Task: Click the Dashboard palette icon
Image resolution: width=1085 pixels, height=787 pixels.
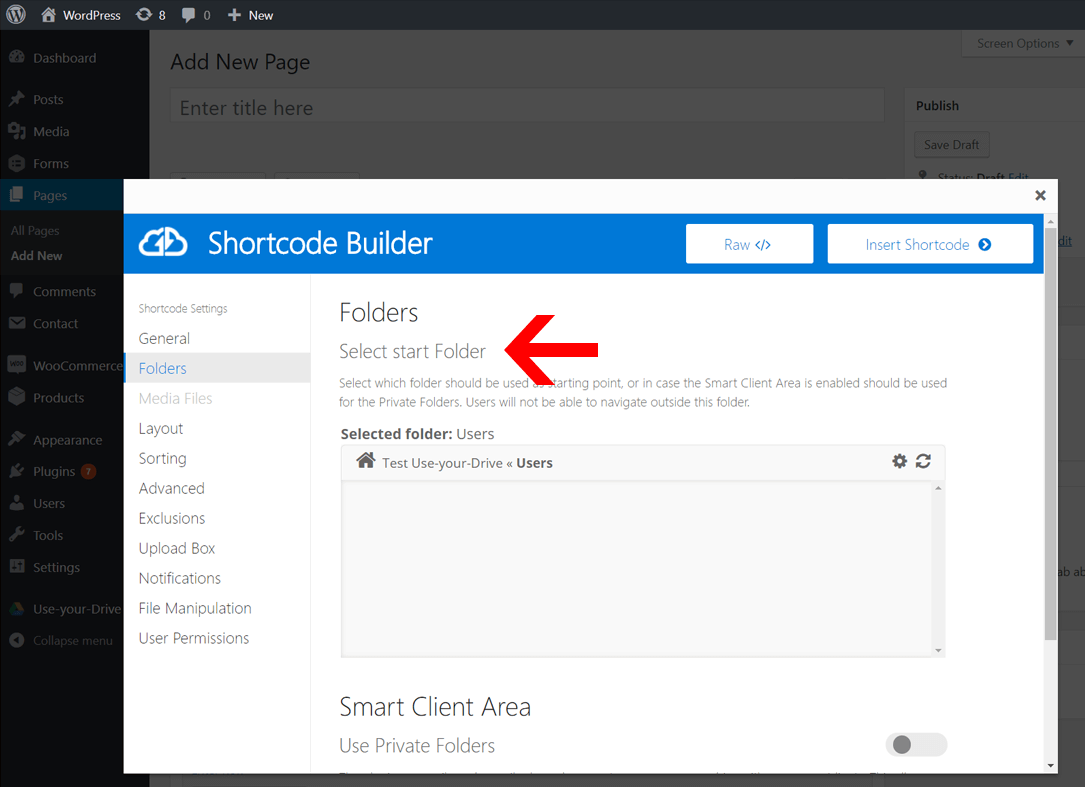Action: click(17, 57)
